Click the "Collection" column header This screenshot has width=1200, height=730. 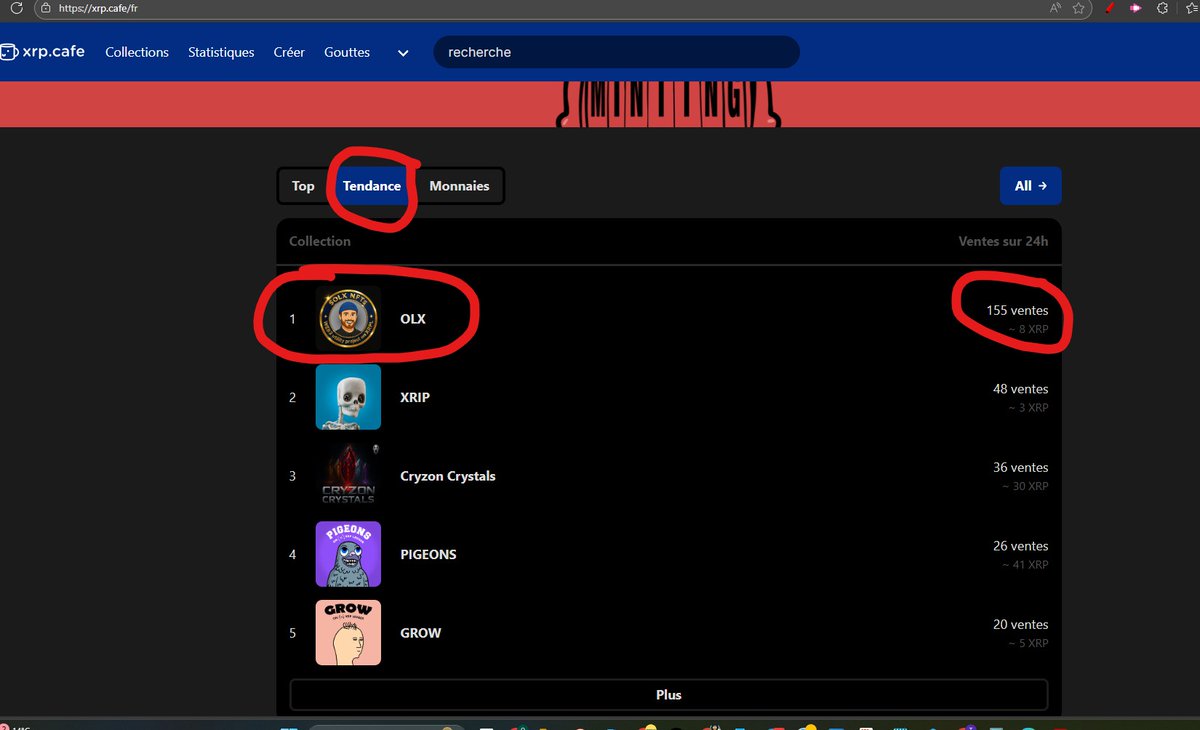pos(320,241)
